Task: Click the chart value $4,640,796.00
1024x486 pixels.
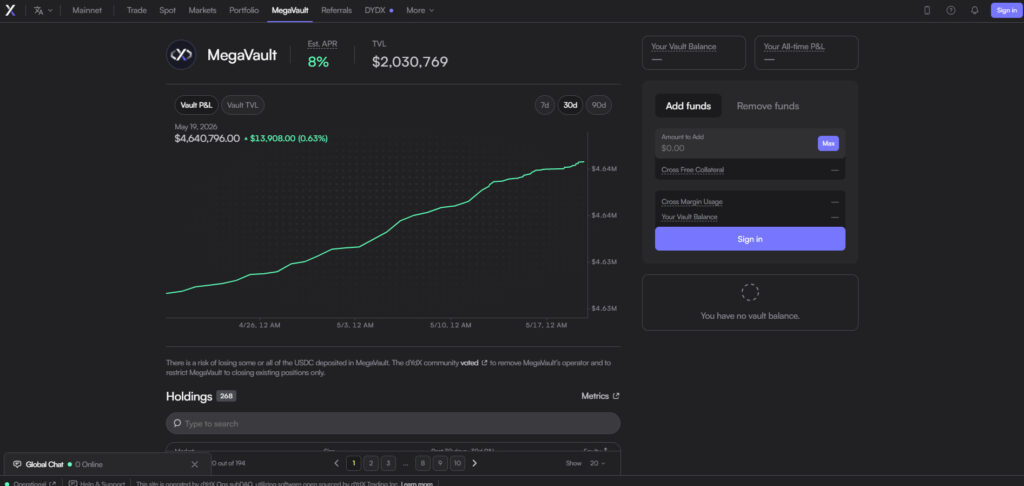Action: 207,138
